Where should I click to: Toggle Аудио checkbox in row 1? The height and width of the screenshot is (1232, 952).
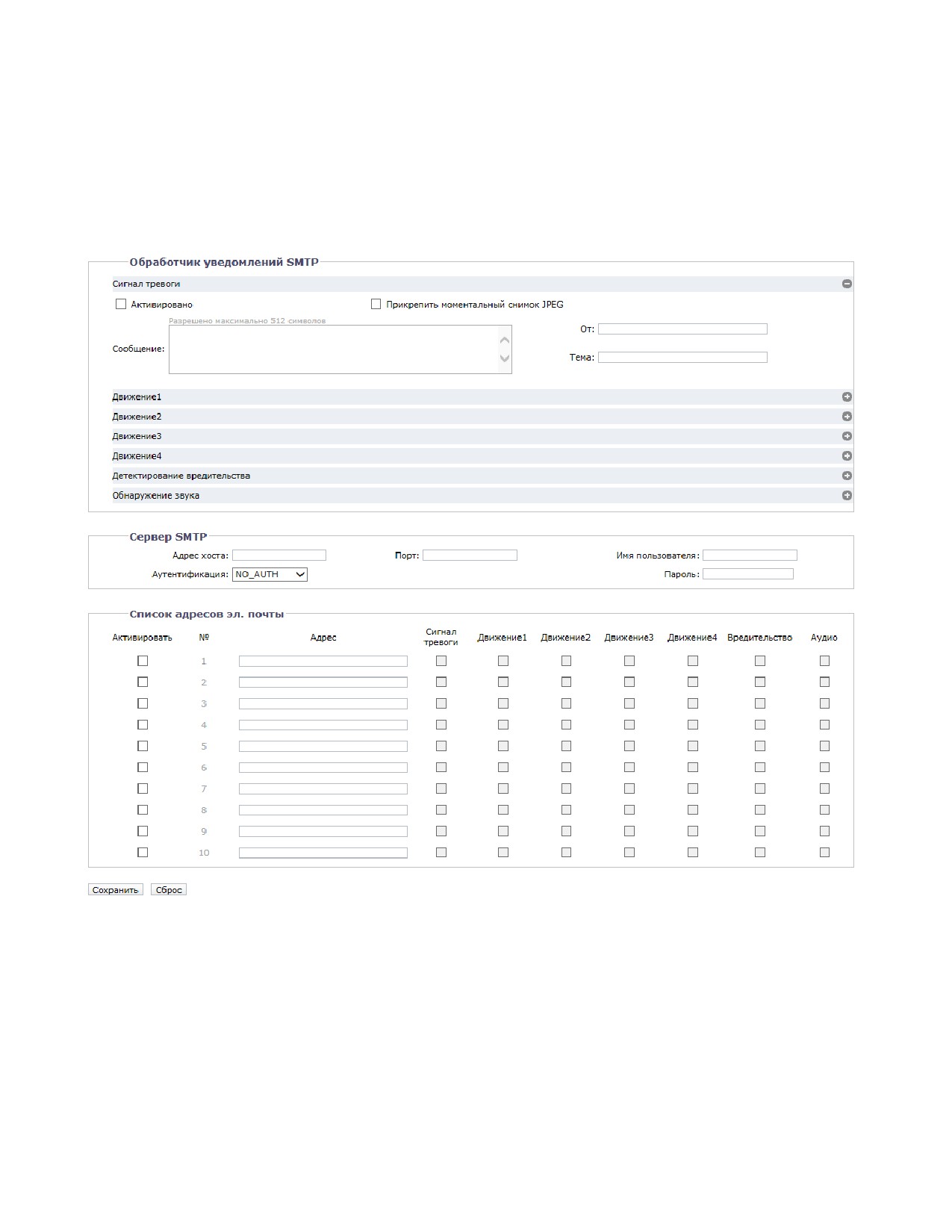coord(824,661)
